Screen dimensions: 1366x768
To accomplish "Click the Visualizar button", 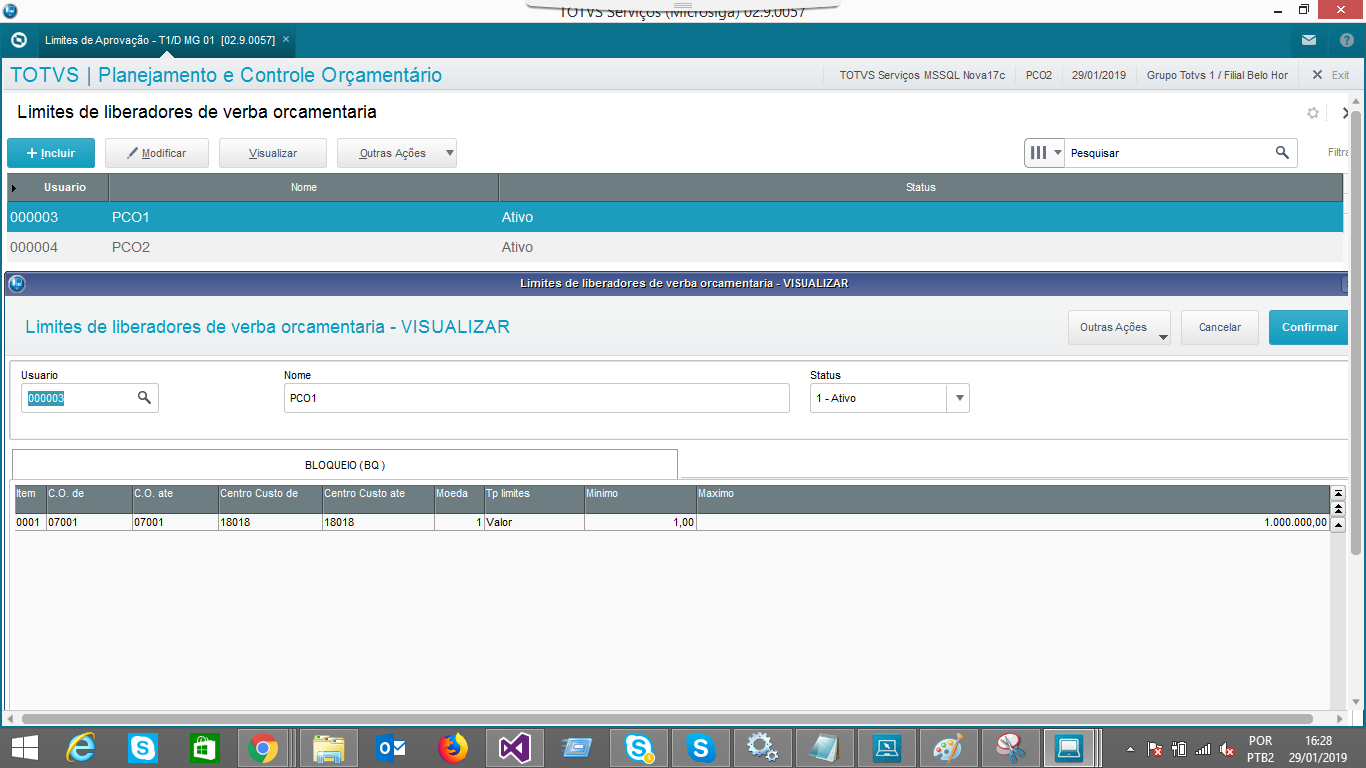I will [273, 153].
